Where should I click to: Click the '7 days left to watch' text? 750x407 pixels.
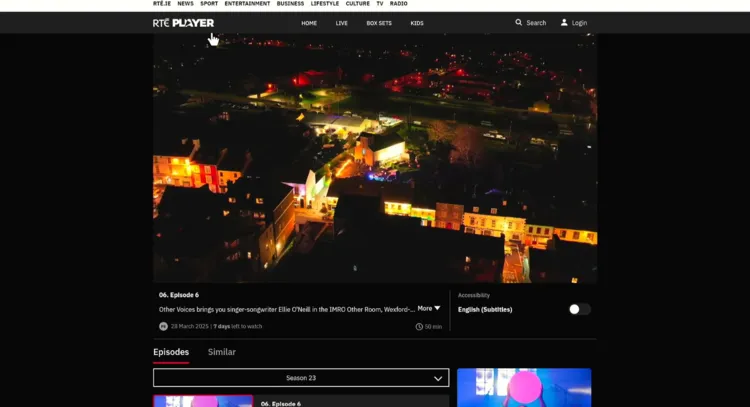coord(238,326)
